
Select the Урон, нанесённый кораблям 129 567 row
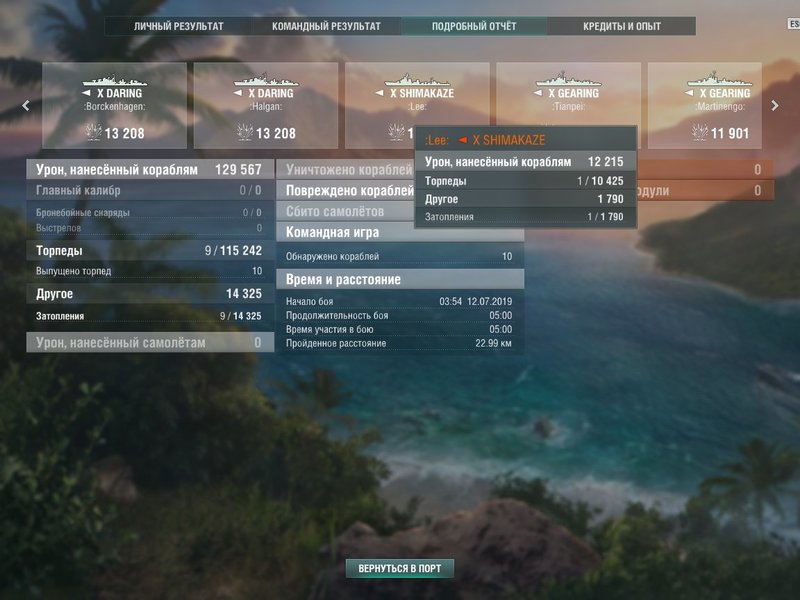[149, 169]
